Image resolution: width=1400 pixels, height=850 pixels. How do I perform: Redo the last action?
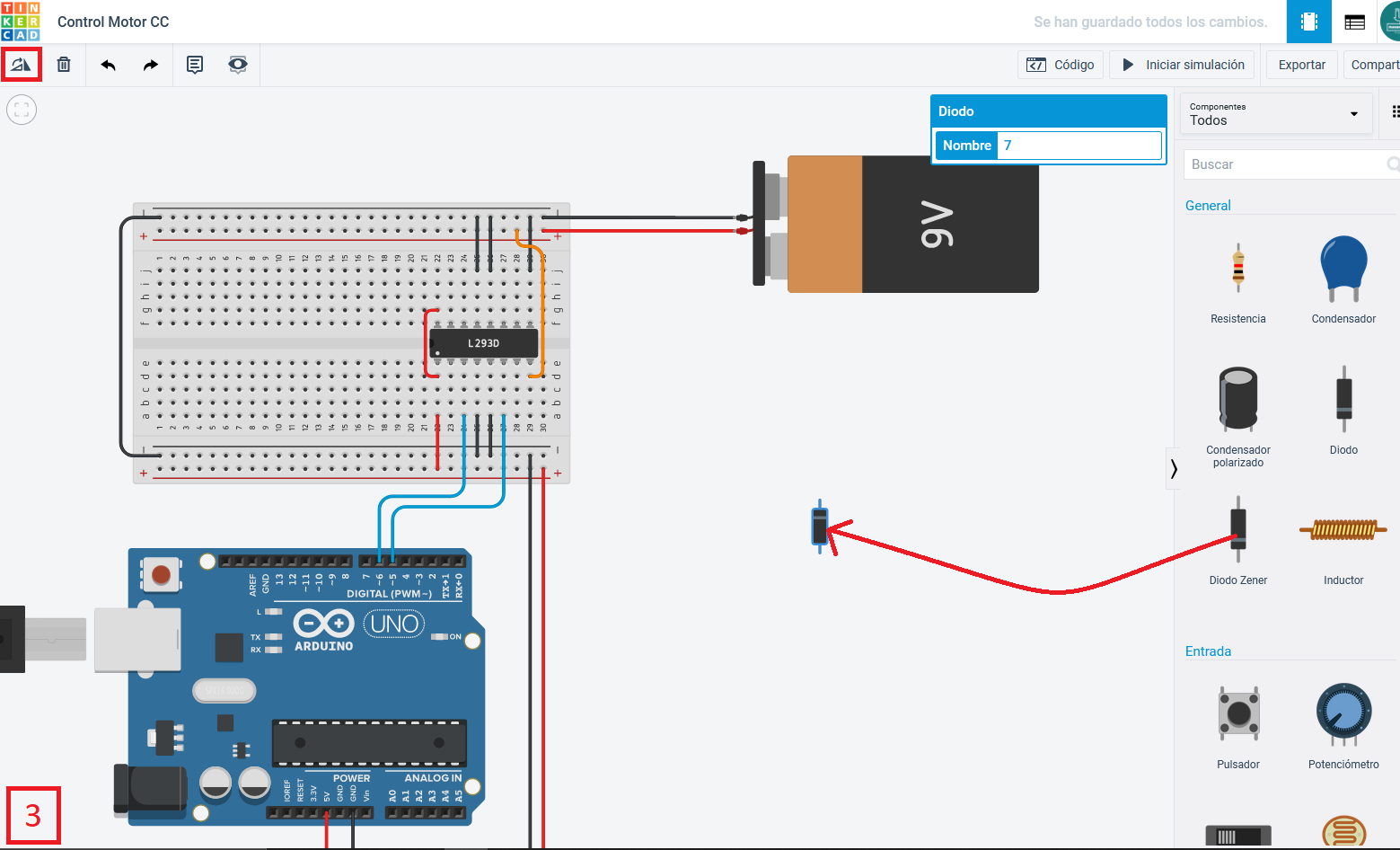tap(150, 65)
